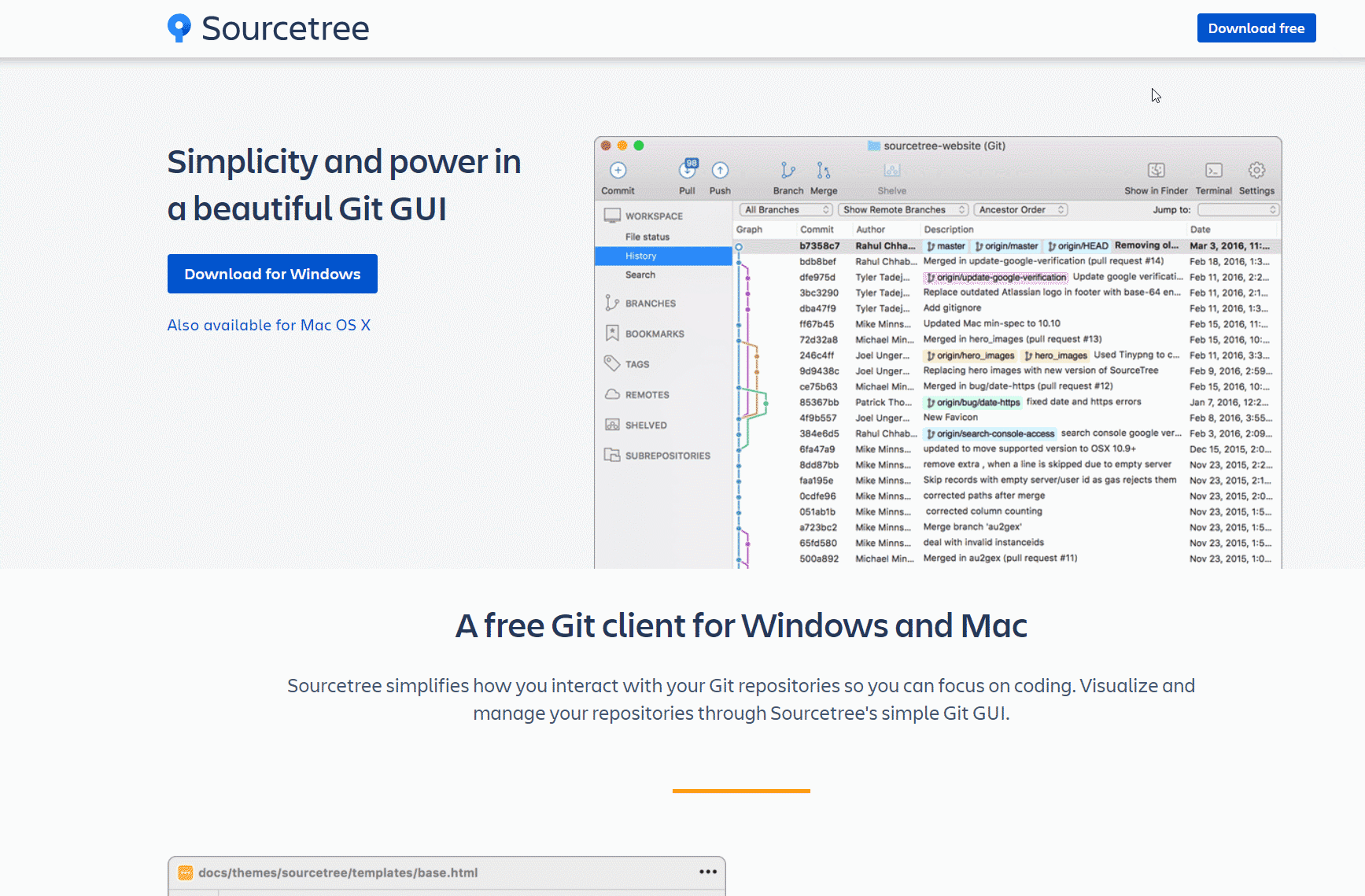The height and width of the screenshot is (896, 1365).
Task: Click the Date column header
Action: pos(1200,230)
